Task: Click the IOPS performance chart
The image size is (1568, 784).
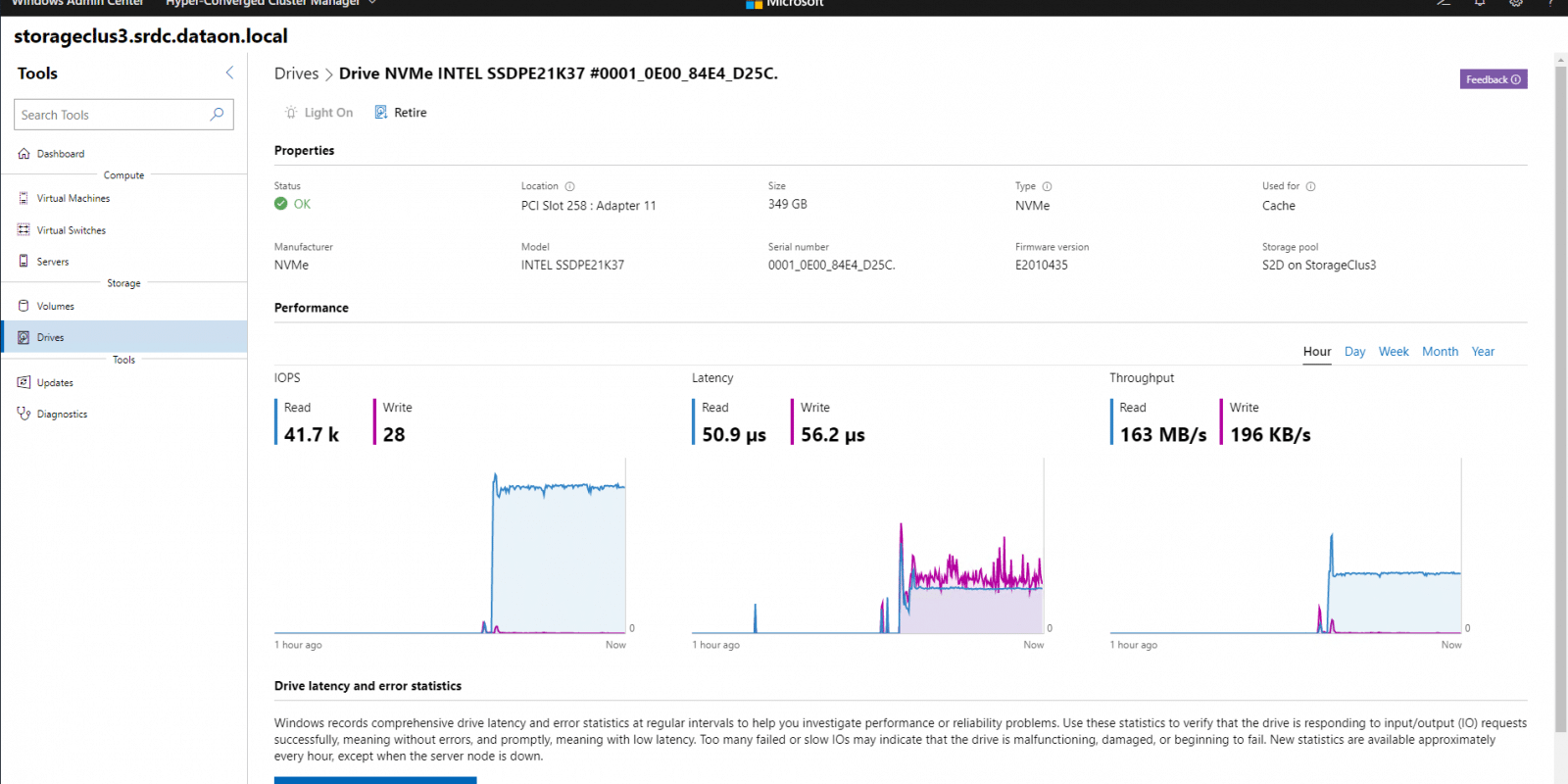Action: [450, 546]
